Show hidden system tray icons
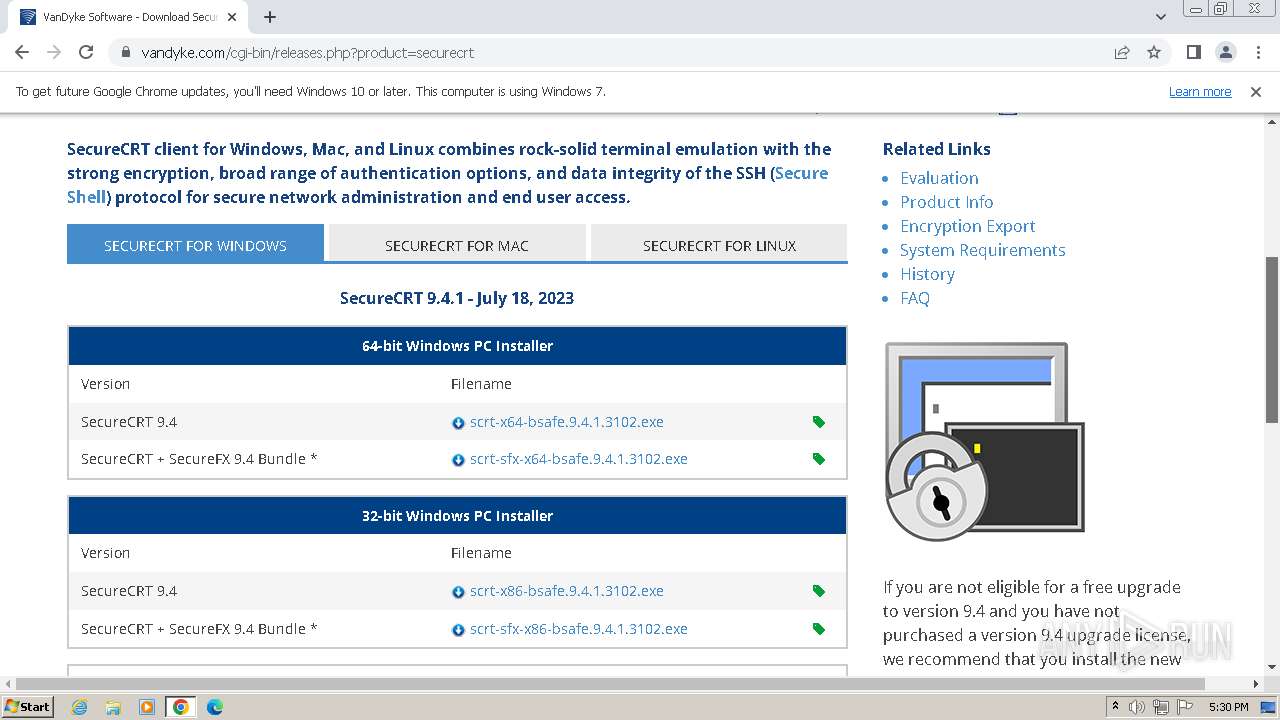 [1115, 707]
